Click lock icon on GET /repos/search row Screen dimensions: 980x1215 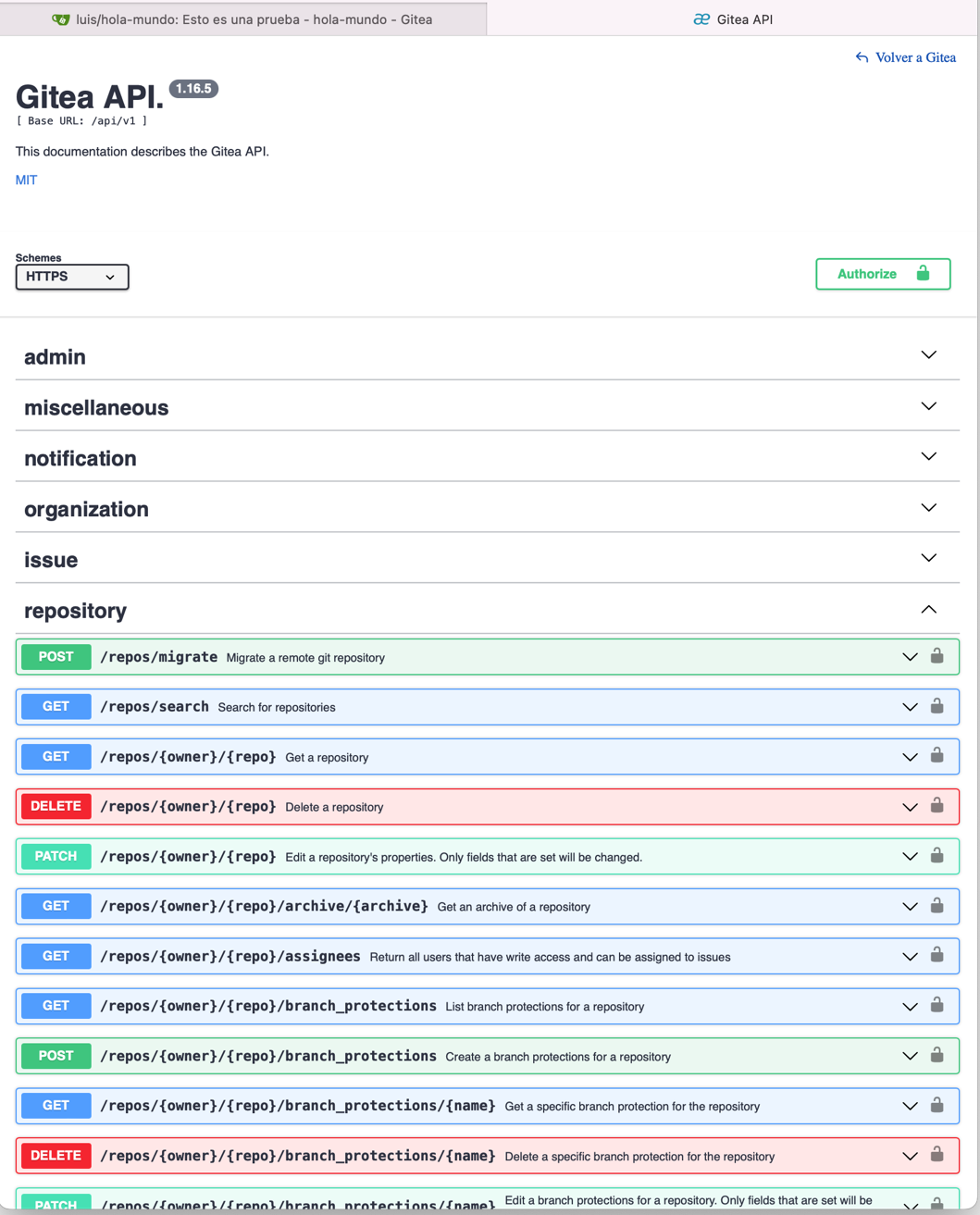tap(937, 706)
